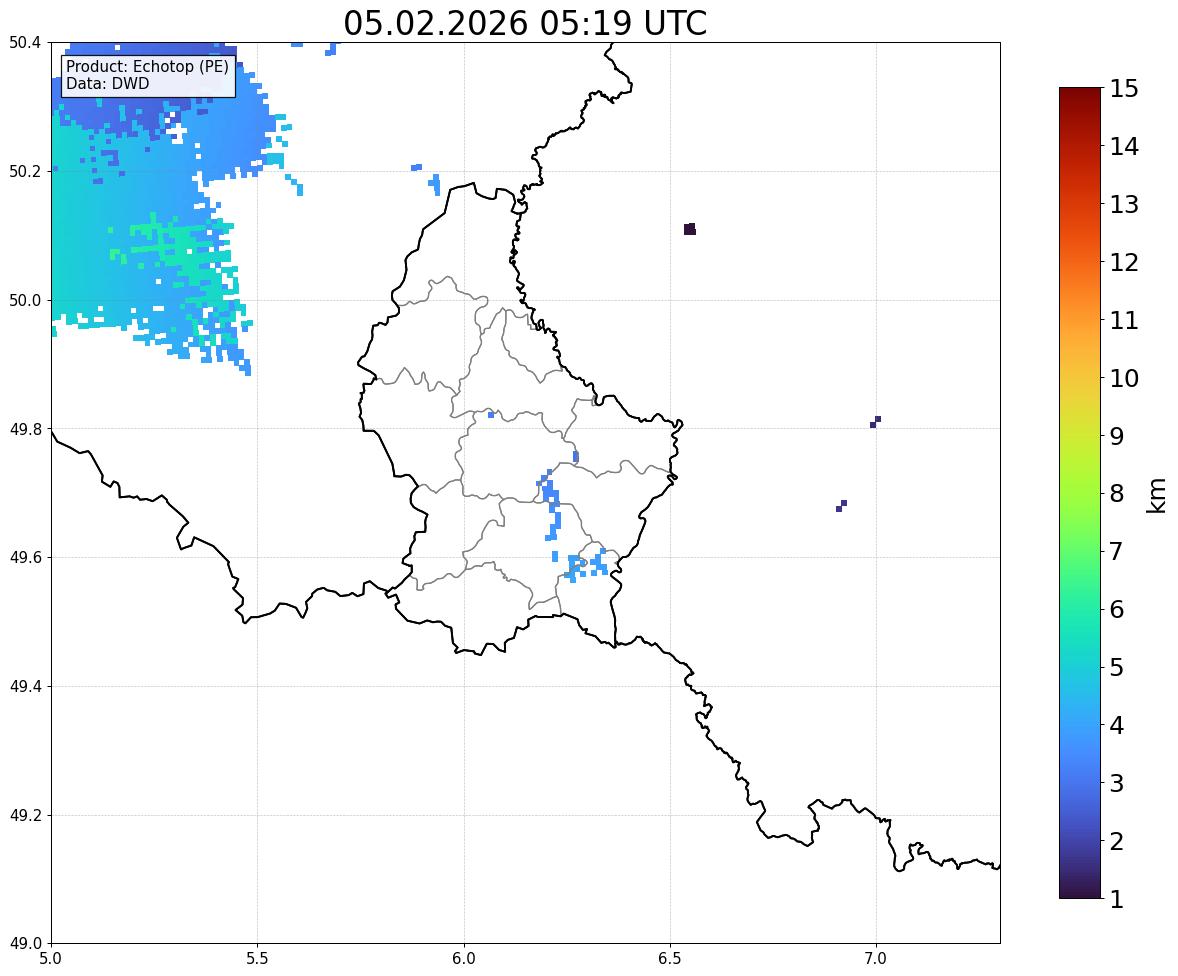Click latitude axis label 49.8
The height and width of the screenshot is (976, 1178).
(25, 429)
